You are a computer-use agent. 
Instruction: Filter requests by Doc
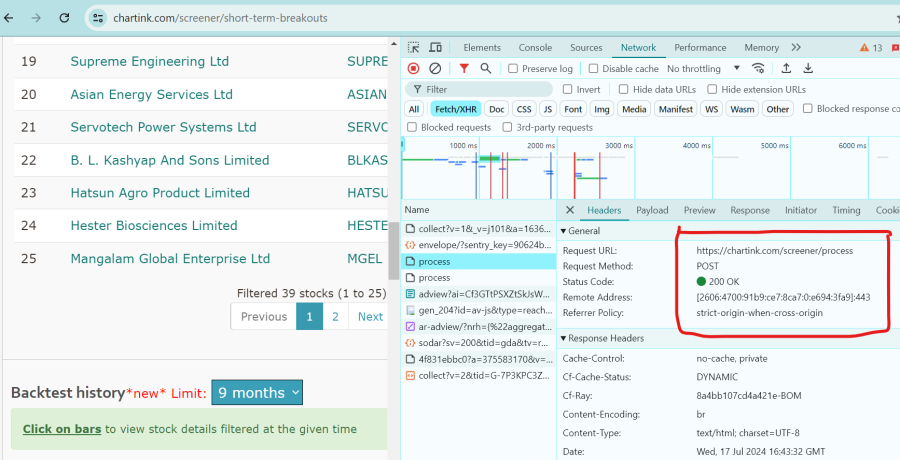[x=497, y=109]
